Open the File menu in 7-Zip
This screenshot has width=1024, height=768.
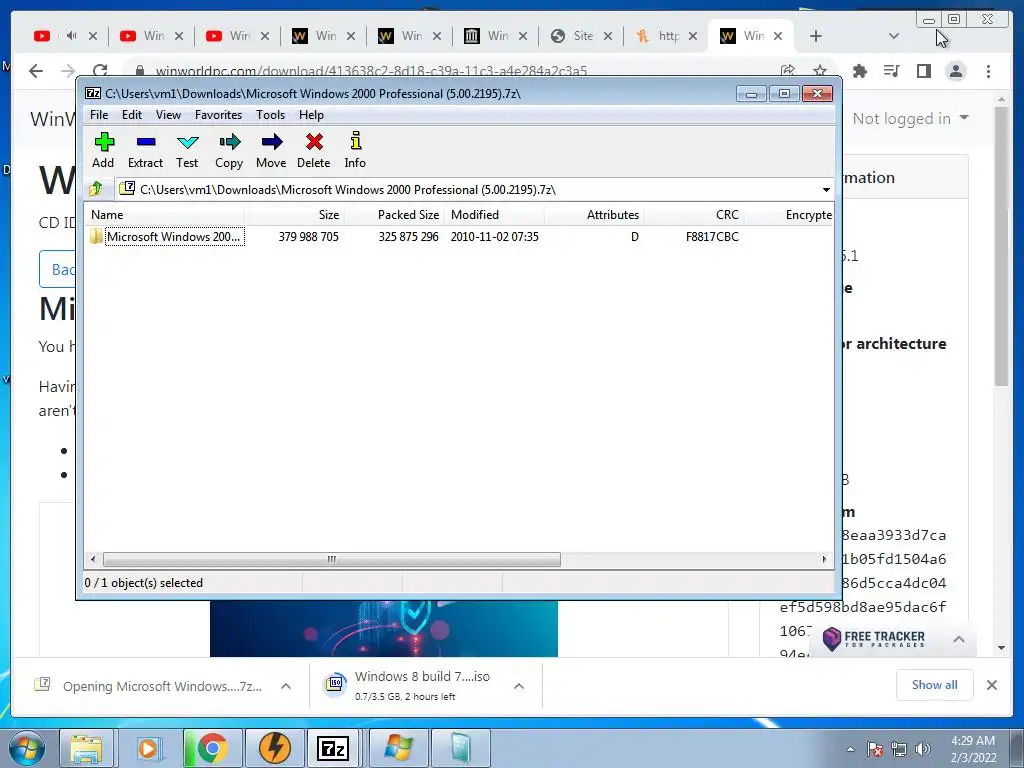[99, 115]
